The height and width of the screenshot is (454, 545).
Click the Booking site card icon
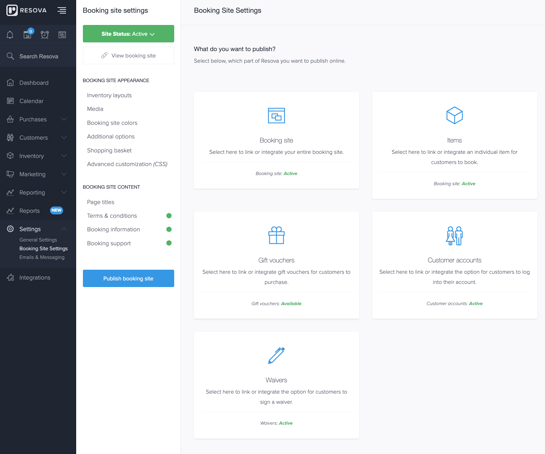276,116
